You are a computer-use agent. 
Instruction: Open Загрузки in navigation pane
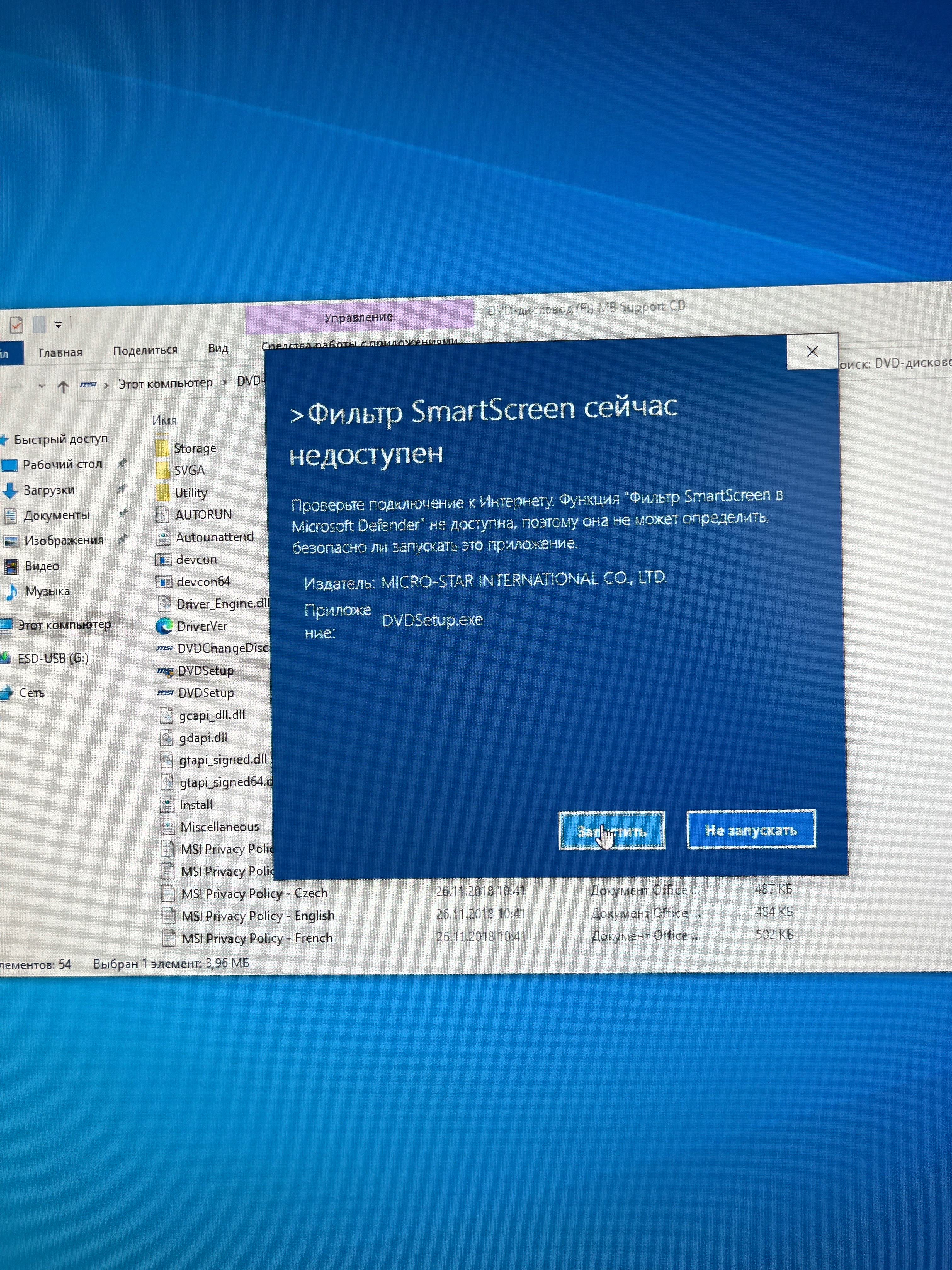click(x=49, y=490)
